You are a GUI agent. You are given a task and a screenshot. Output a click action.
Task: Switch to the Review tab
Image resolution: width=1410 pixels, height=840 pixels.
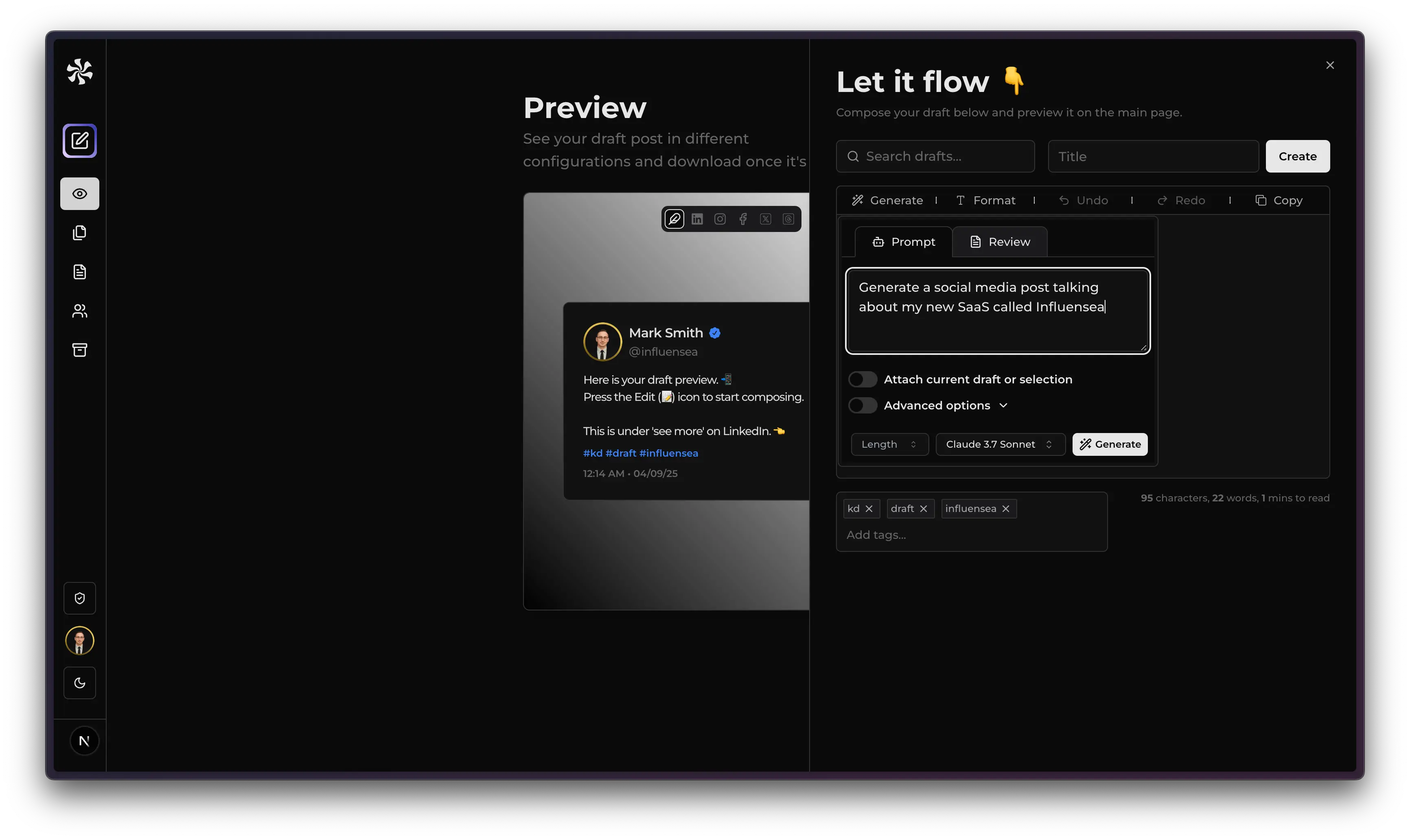coord(1000,242)
